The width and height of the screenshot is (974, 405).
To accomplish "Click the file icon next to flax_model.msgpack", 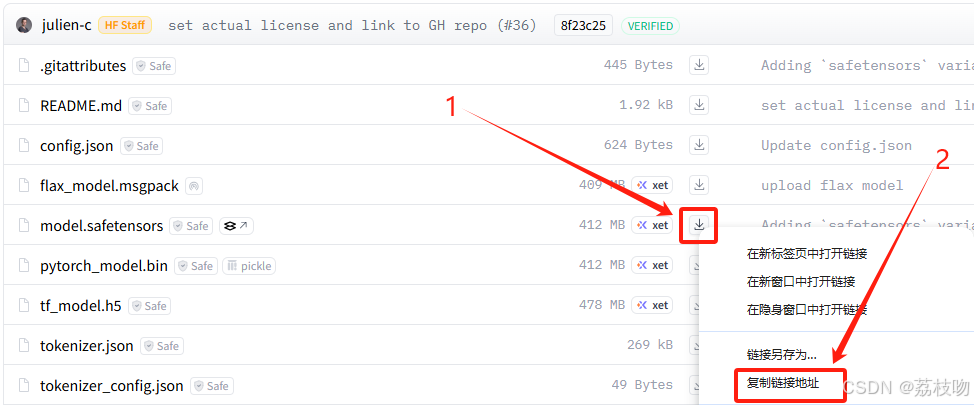I will [x=24, y=185].
